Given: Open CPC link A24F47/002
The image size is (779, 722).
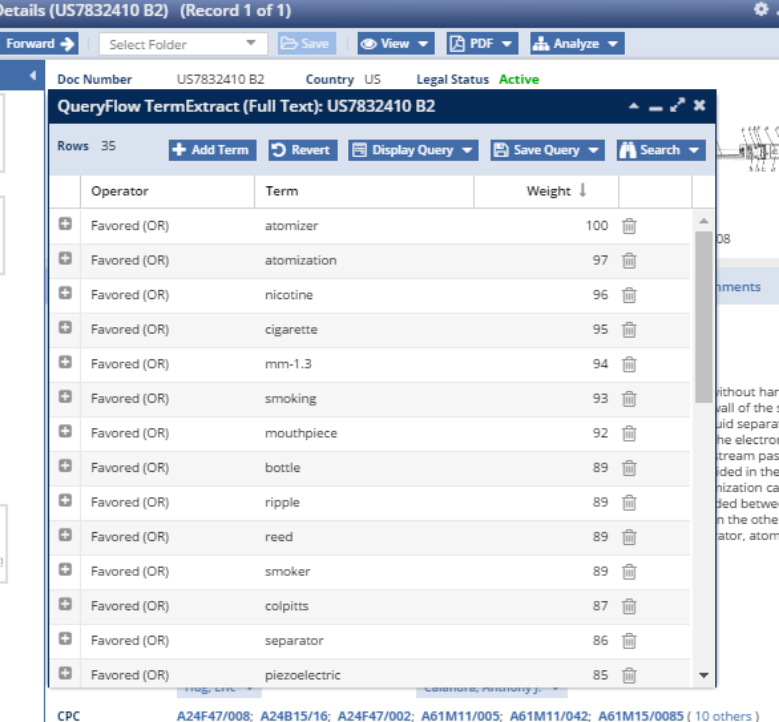Looking at the screenshot, I should click(375, 716).
